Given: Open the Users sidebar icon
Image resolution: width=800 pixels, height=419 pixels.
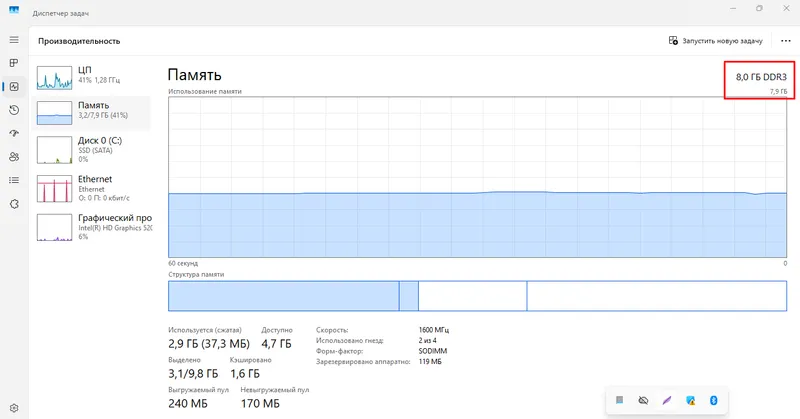Looking at the screenshot, I should pyautogui.click(x=14, y=157).
